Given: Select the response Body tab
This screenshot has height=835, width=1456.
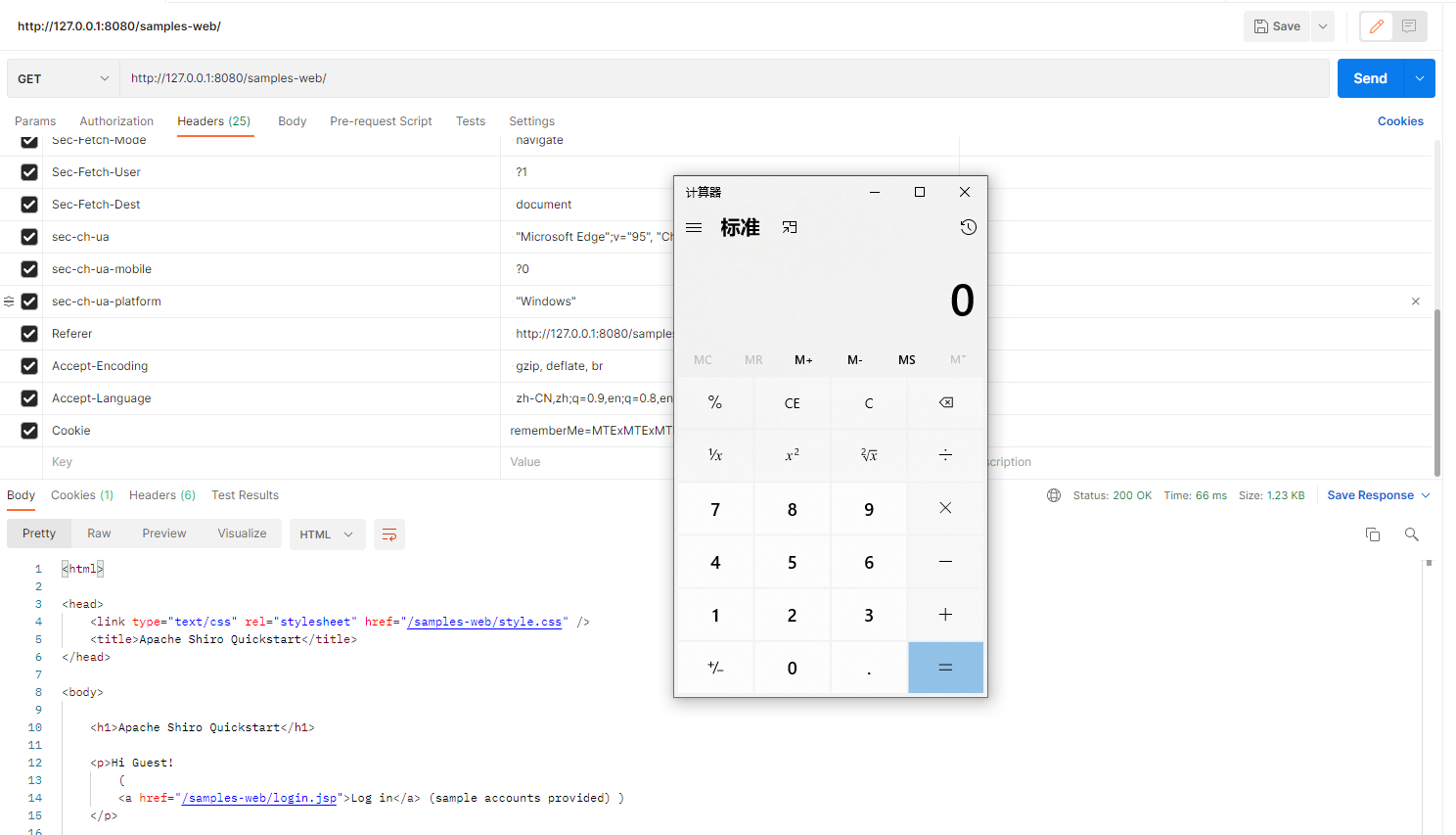Looking at the screenshot, I should coord(21,495).
